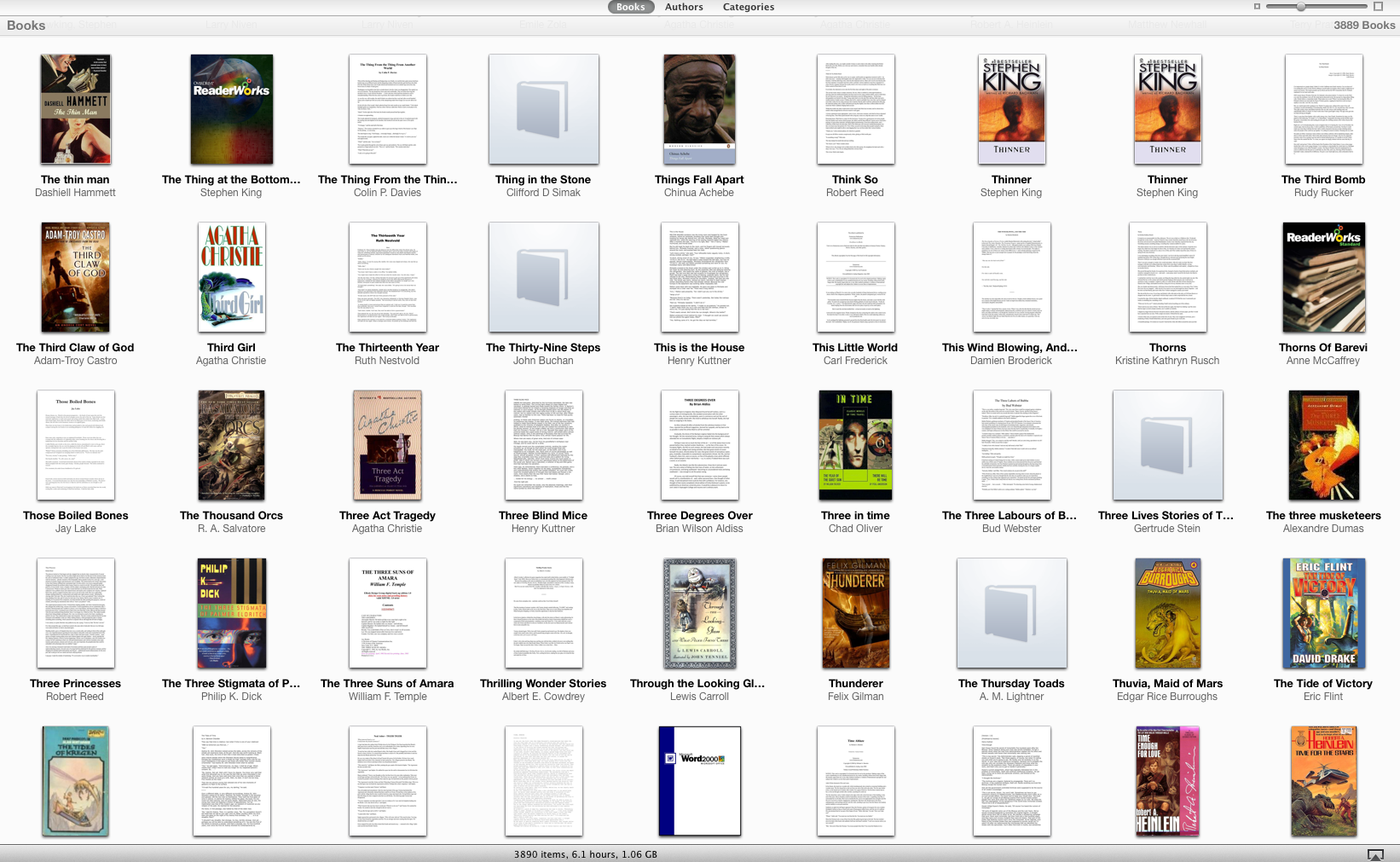The height and width of the screenshot is (862, 1400).
Task: Click the author name 'Alexandre Dumas'
Action: tap(1323, 529)
